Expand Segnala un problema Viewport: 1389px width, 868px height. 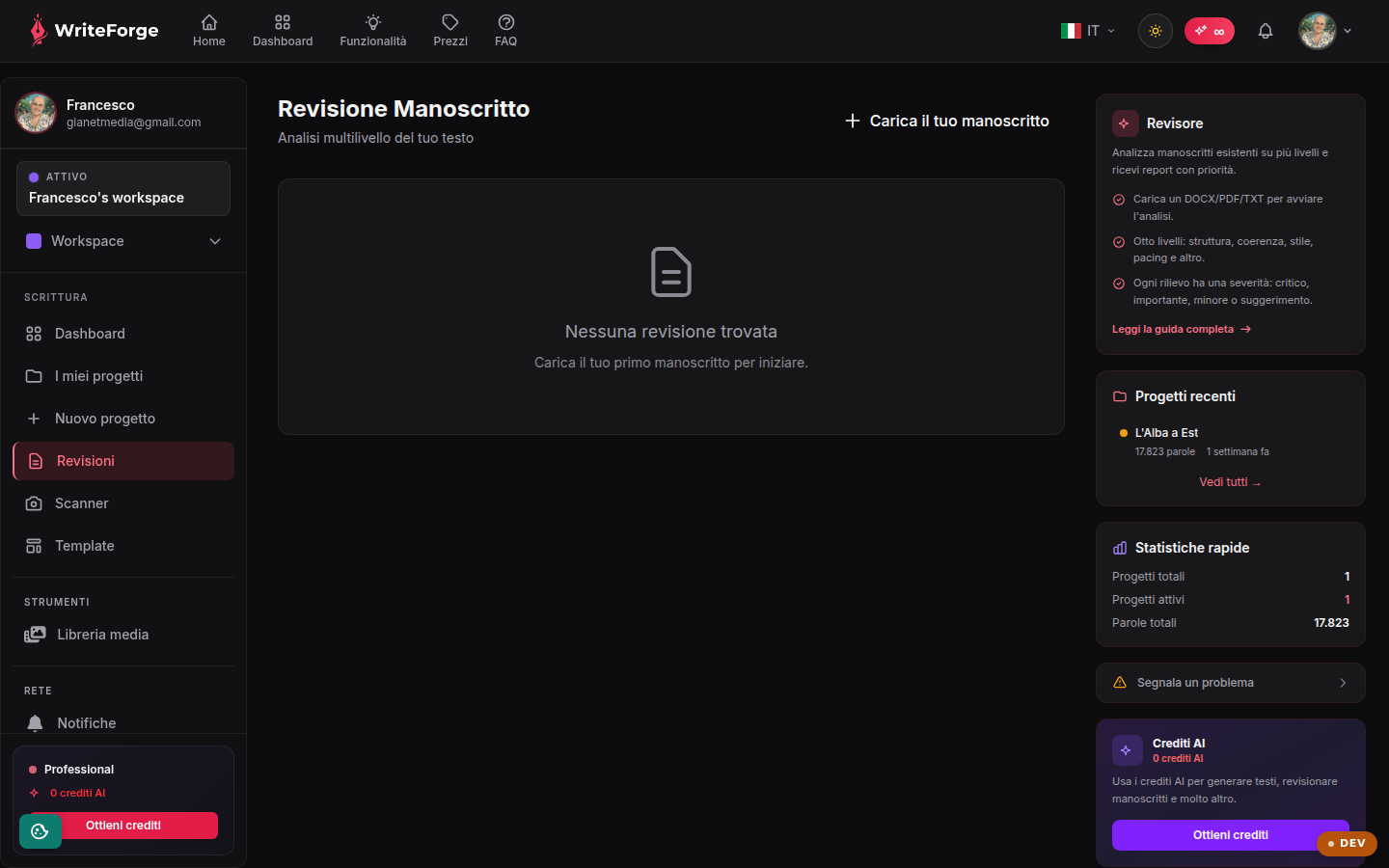click(1231, 683)
